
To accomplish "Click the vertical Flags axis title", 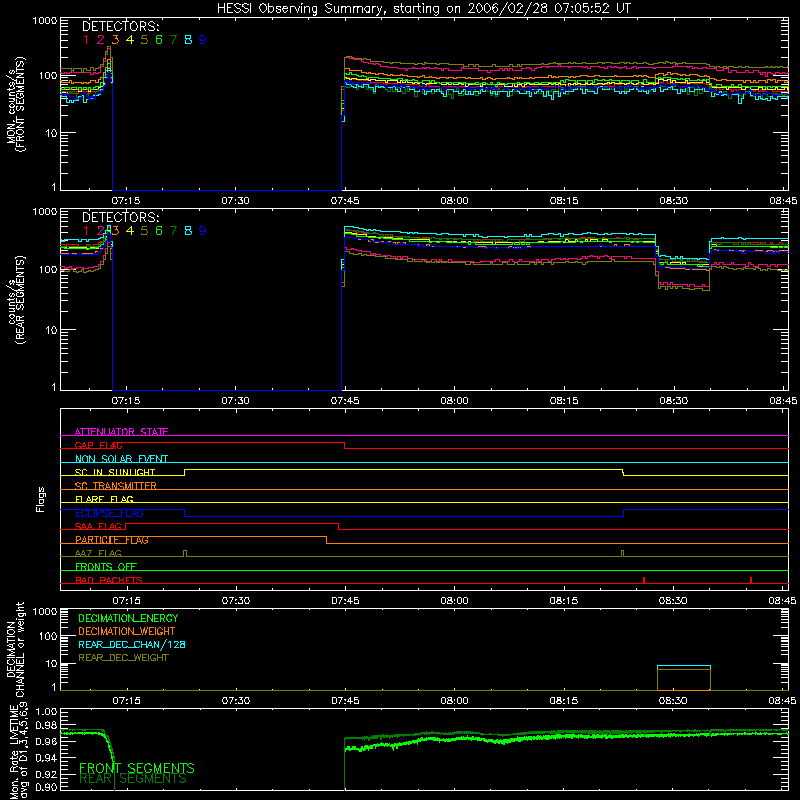I will (41, 499).
